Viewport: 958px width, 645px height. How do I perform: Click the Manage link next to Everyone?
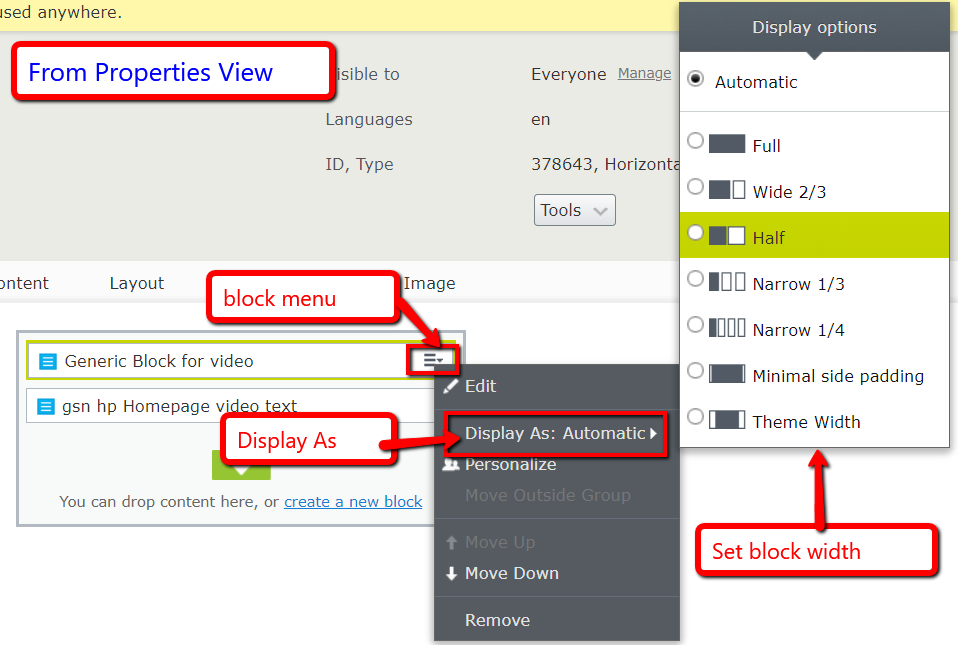(644, 74)
